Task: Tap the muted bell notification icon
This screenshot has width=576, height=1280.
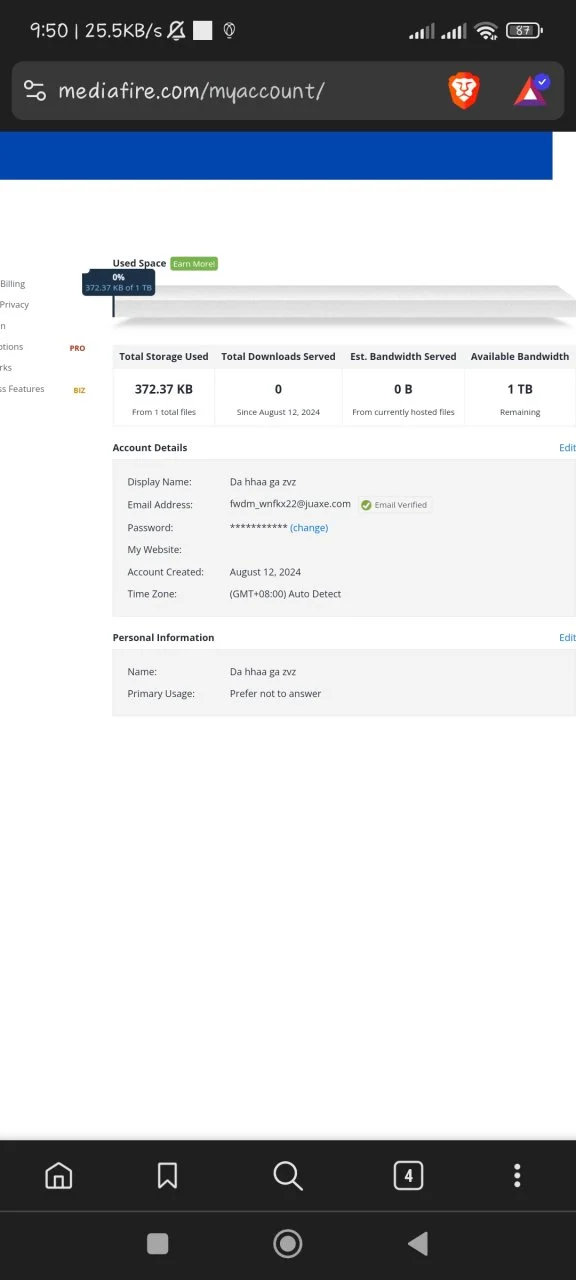Action: [x=176, y=31]
